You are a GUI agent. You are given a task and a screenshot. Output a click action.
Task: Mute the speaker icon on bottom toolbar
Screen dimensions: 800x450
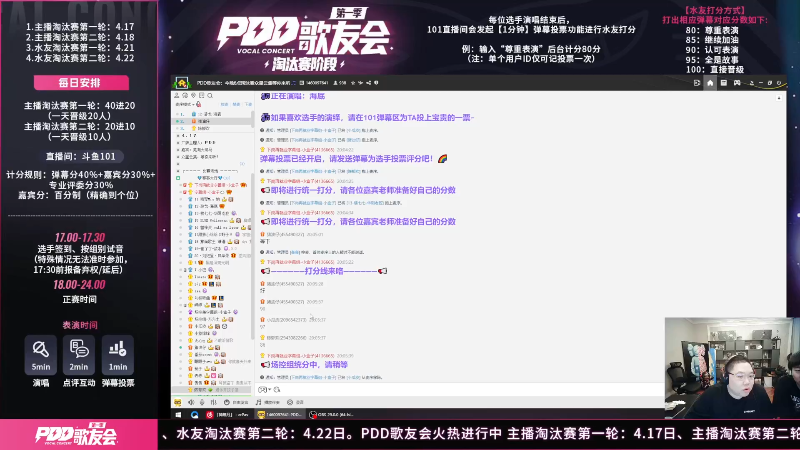tap(191, 402)
